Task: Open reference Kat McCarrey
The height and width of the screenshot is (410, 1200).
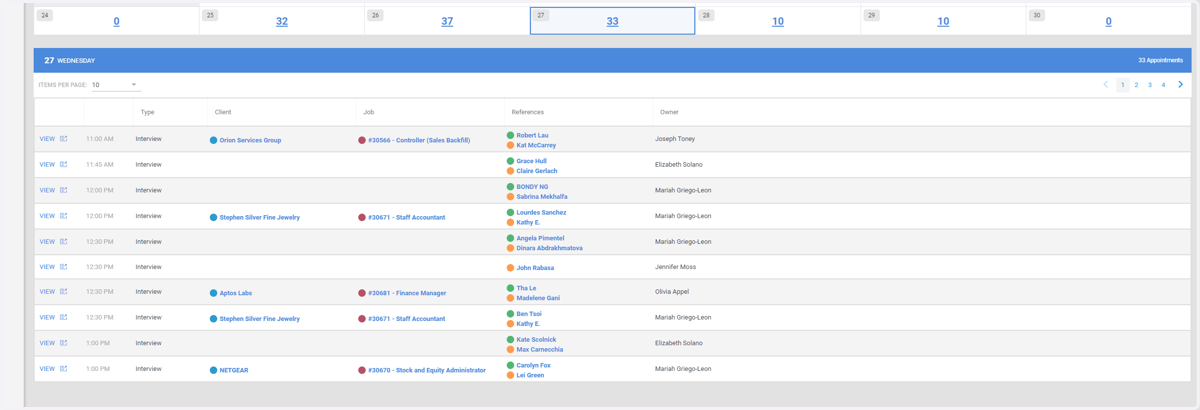Action: tap(536, 145)
